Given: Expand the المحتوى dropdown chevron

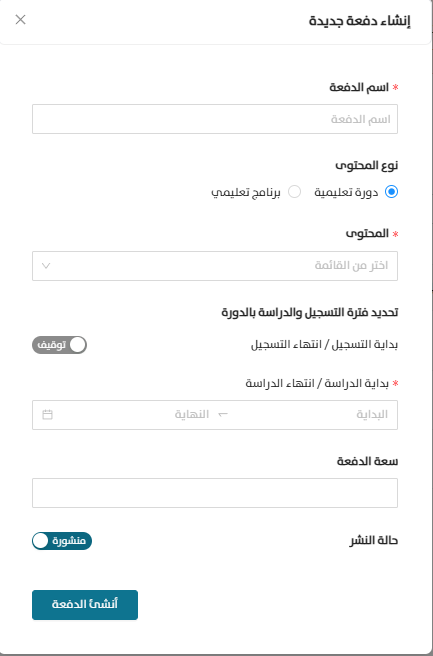Looking at the screenshot, I should pyautogui.click(x=46, y=266).
